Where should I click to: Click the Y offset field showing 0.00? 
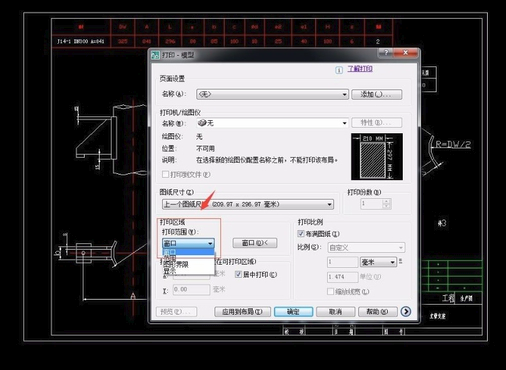tap(191, 289)
